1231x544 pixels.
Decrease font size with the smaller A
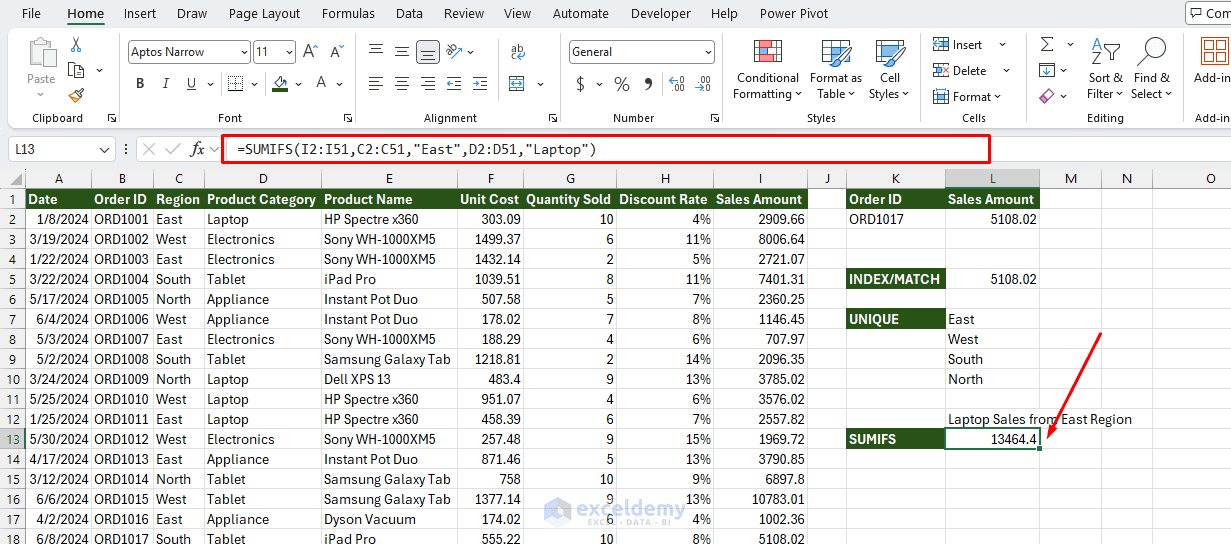click(335, 52)
